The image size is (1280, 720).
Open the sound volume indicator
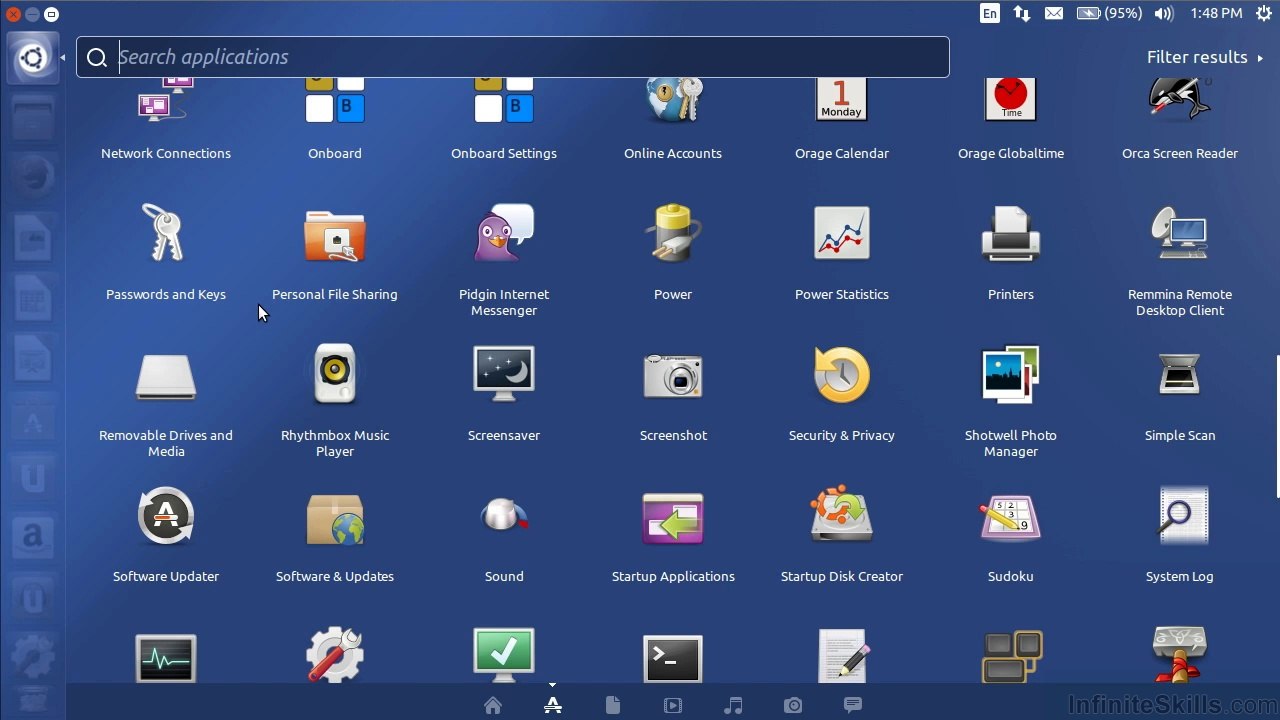pyautogui.click(x=1164, y=13)
